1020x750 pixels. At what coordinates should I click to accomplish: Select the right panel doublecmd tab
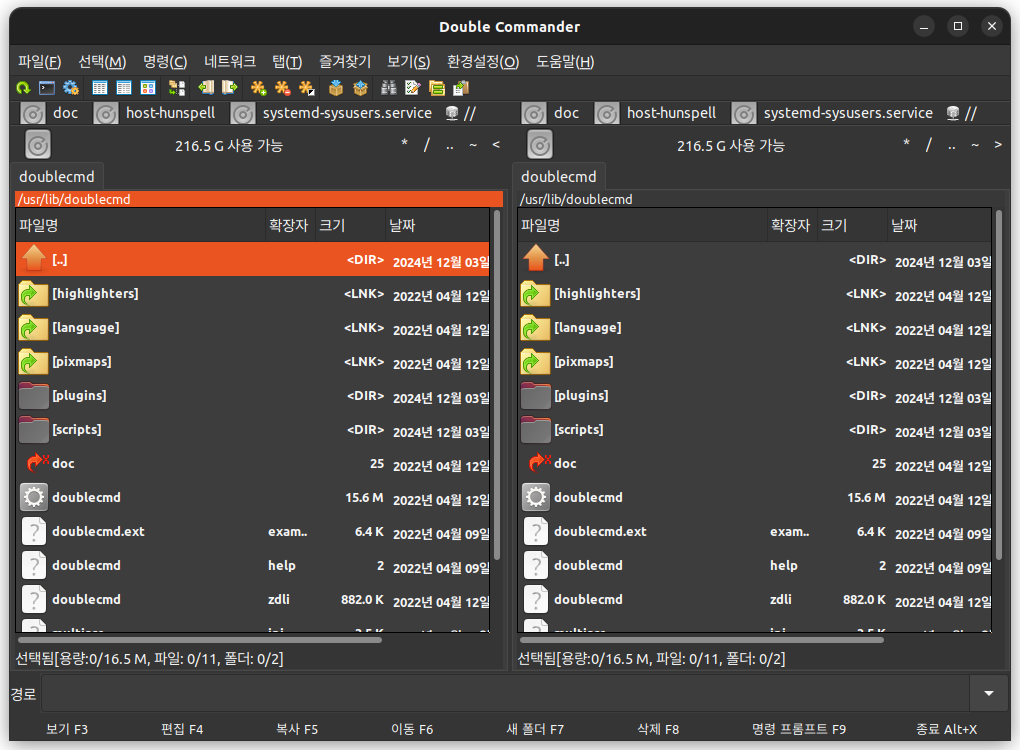tap(559, 177)
